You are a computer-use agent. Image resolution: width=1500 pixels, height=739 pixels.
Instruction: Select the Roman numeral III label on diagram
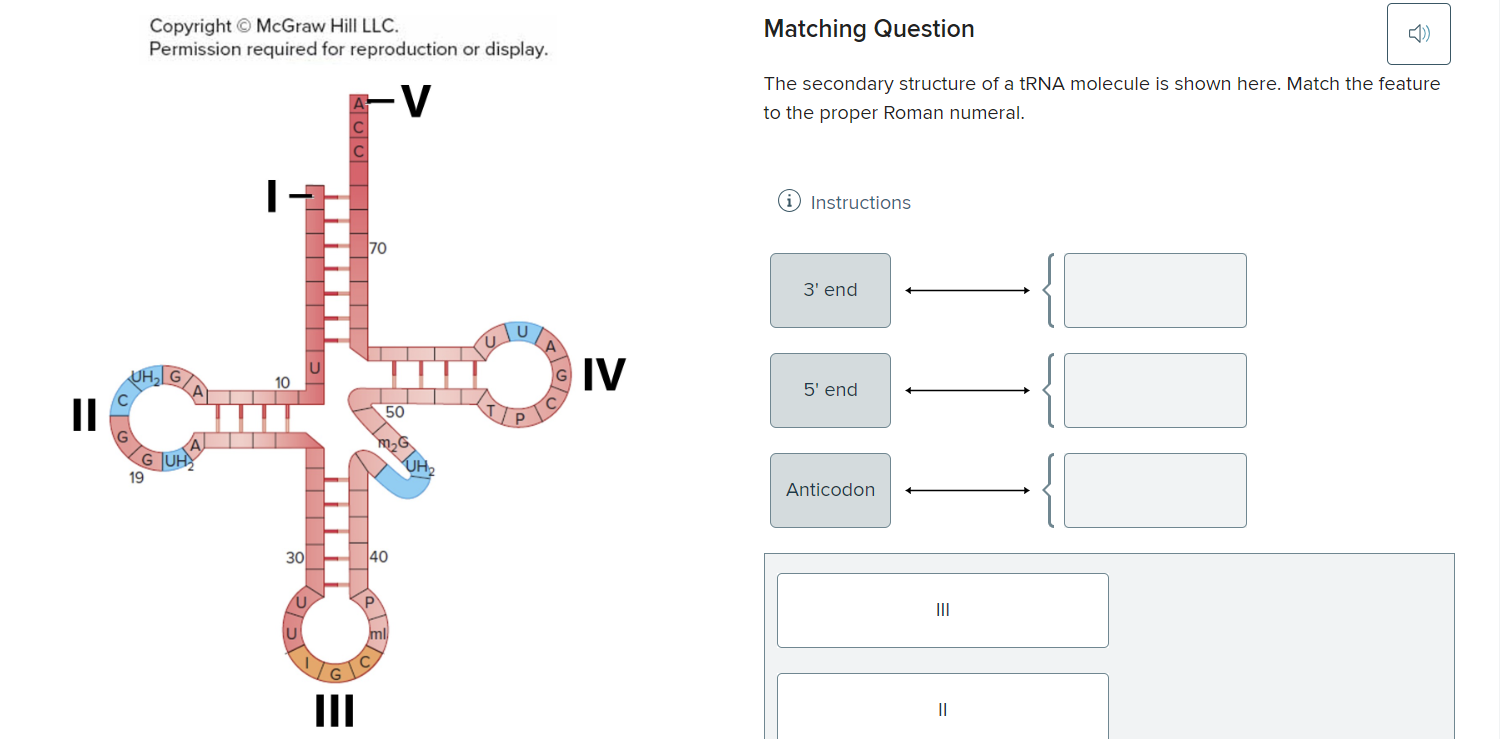333,712
